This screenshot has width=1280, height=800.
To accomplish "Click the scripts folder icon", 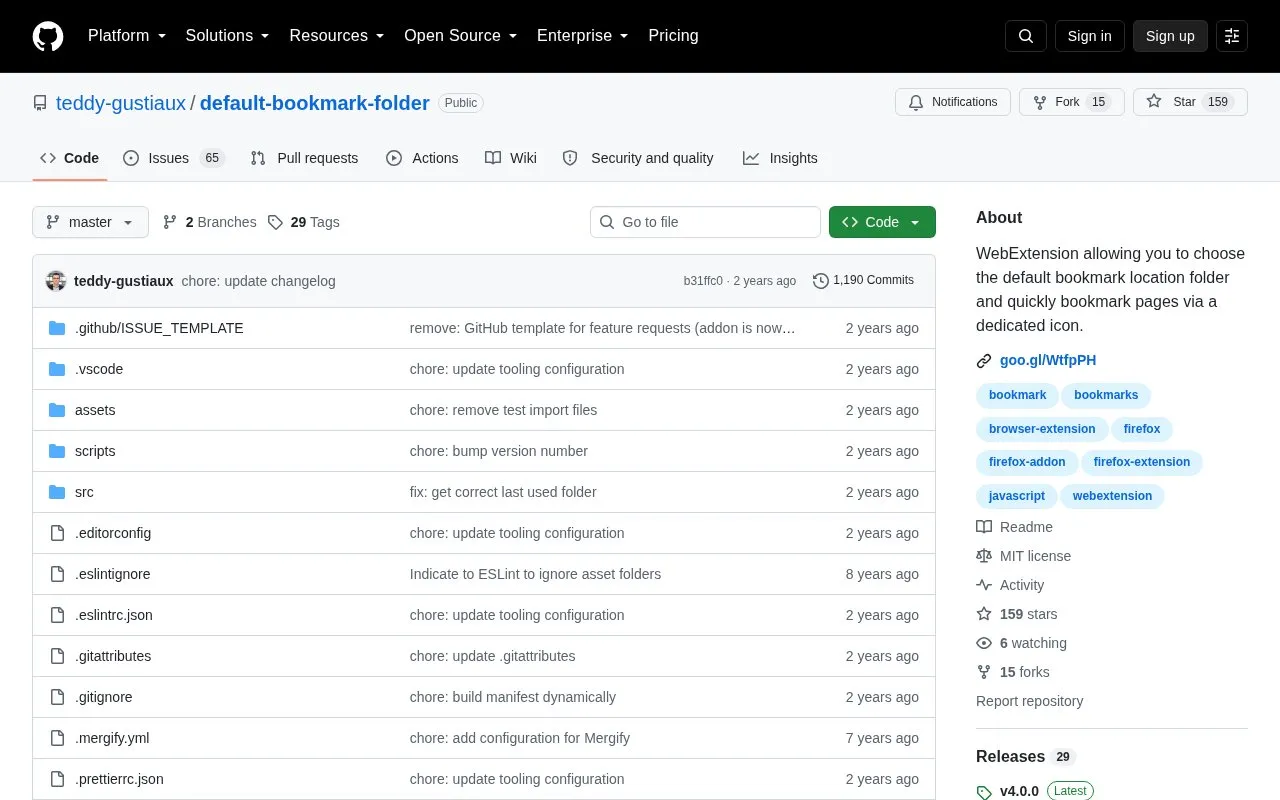I will [57, 451].
